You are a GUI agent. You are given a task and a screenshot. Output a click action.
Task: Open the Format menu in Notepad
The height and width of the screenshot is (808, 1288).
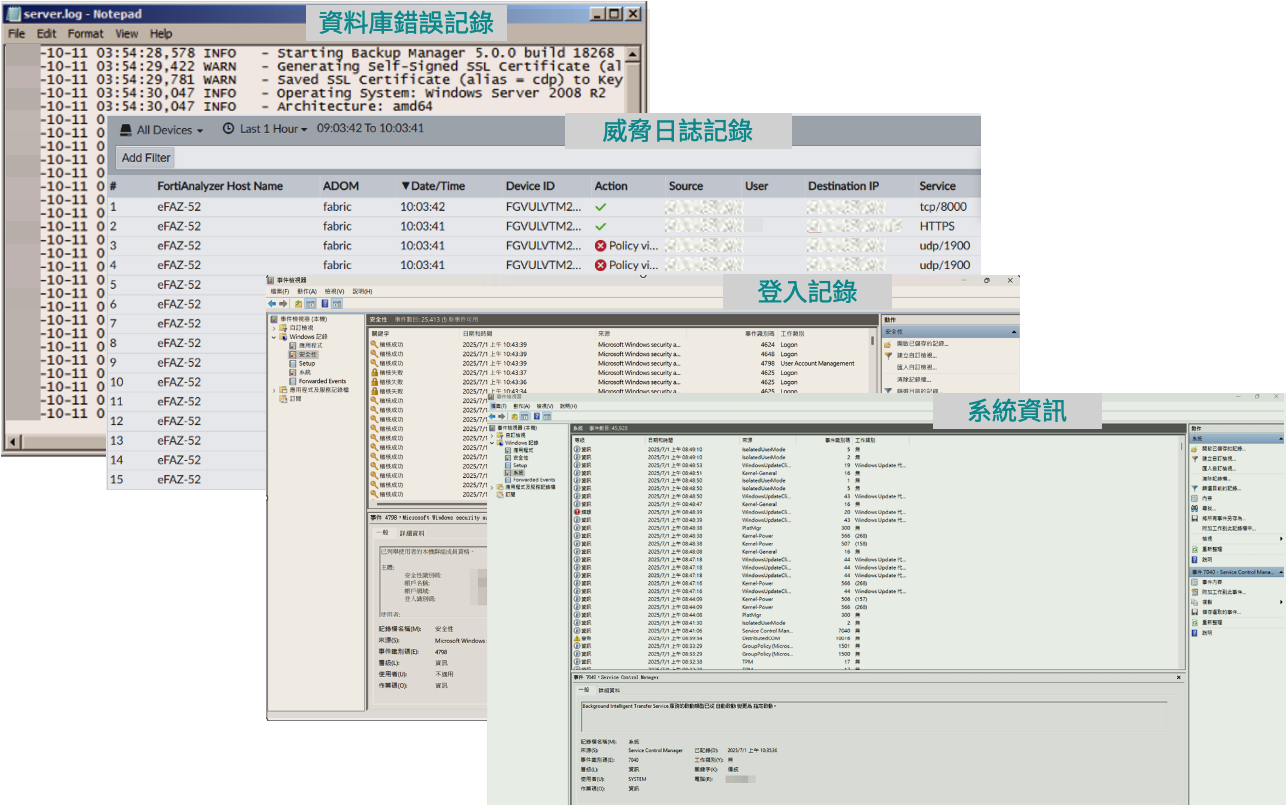[85, 33]
